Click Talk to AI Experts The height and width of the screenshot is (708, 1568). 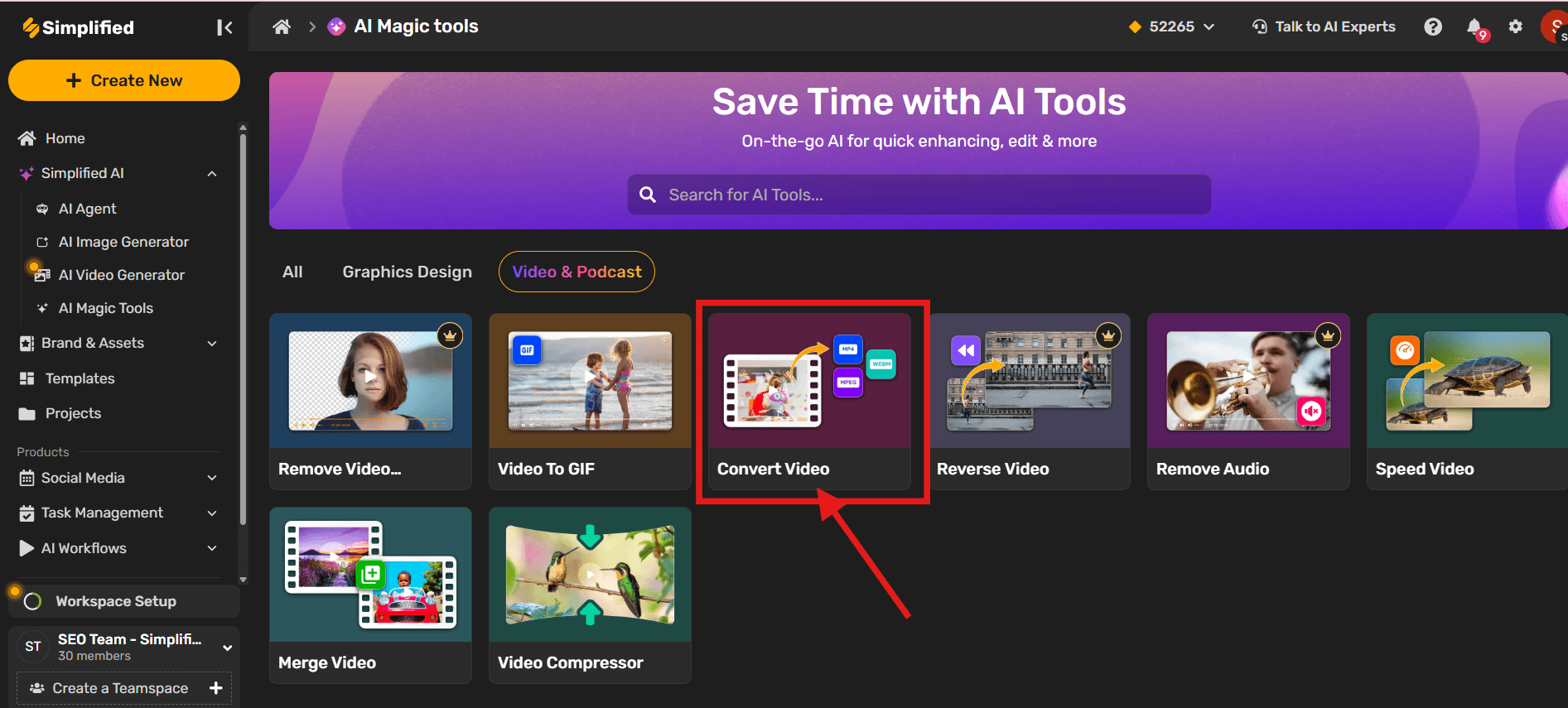point(1324,26)
